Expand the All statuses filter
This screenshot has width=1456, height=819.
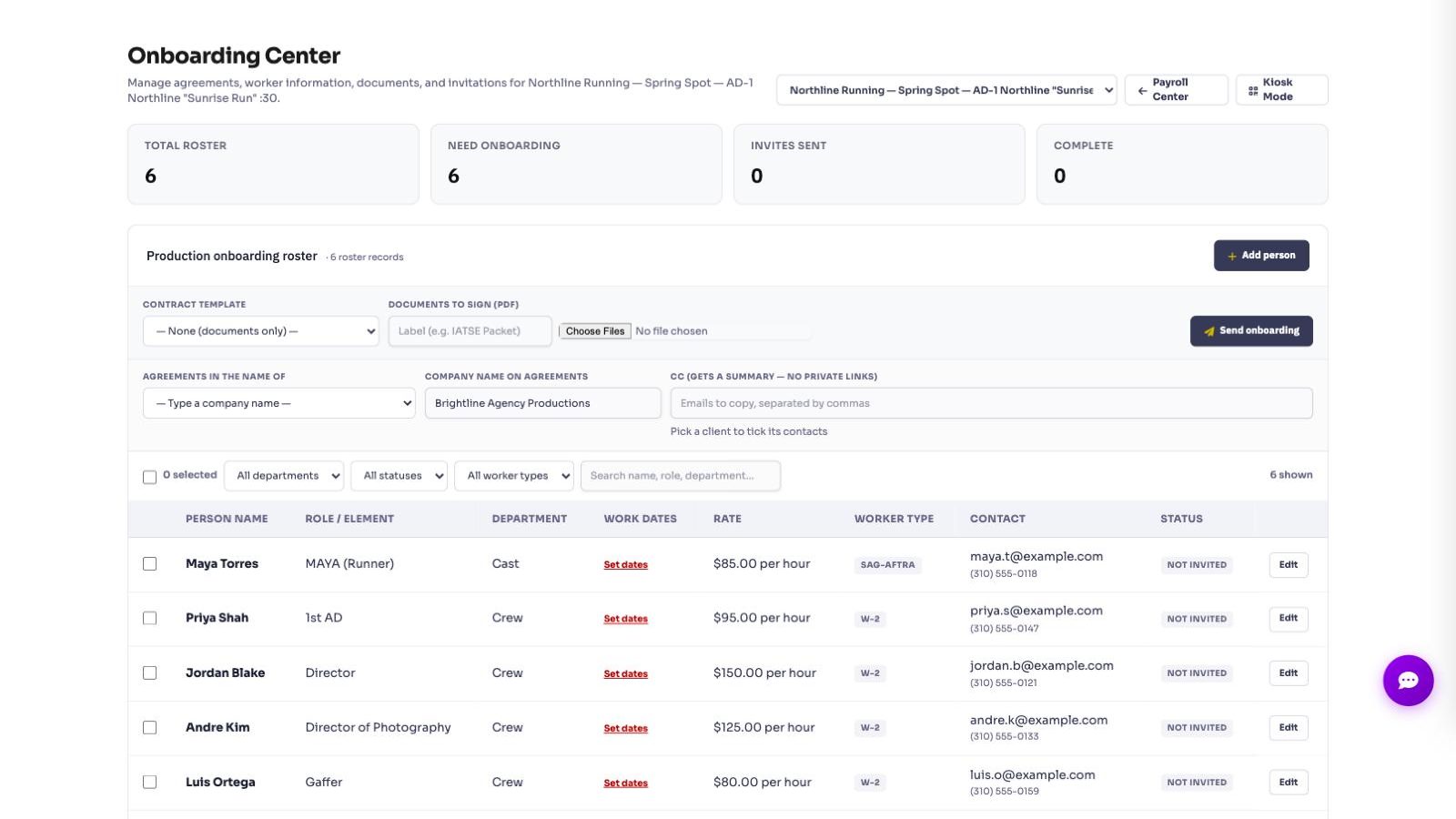tap(399, 476)
